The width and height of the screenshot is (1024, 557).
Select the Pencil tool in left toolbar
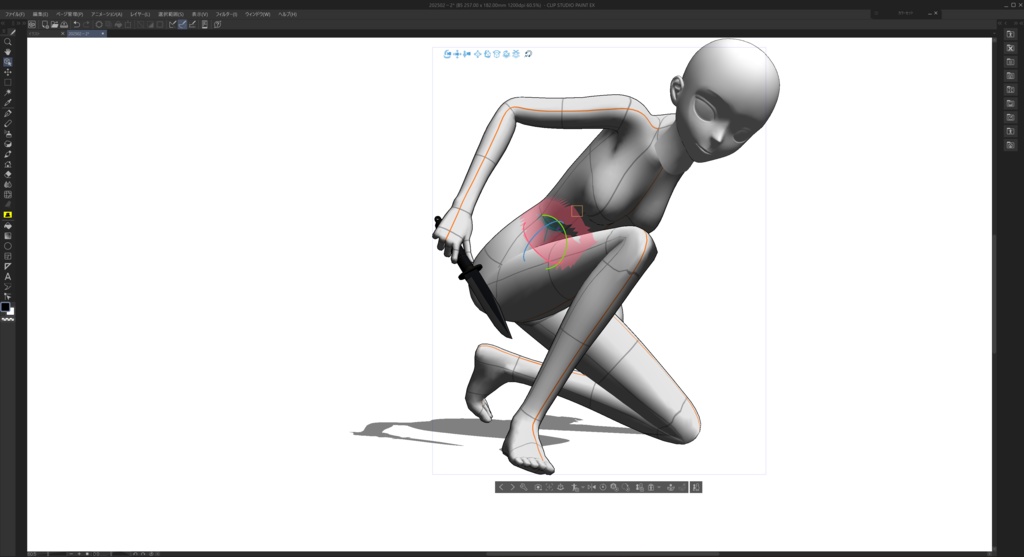[8, 123]
